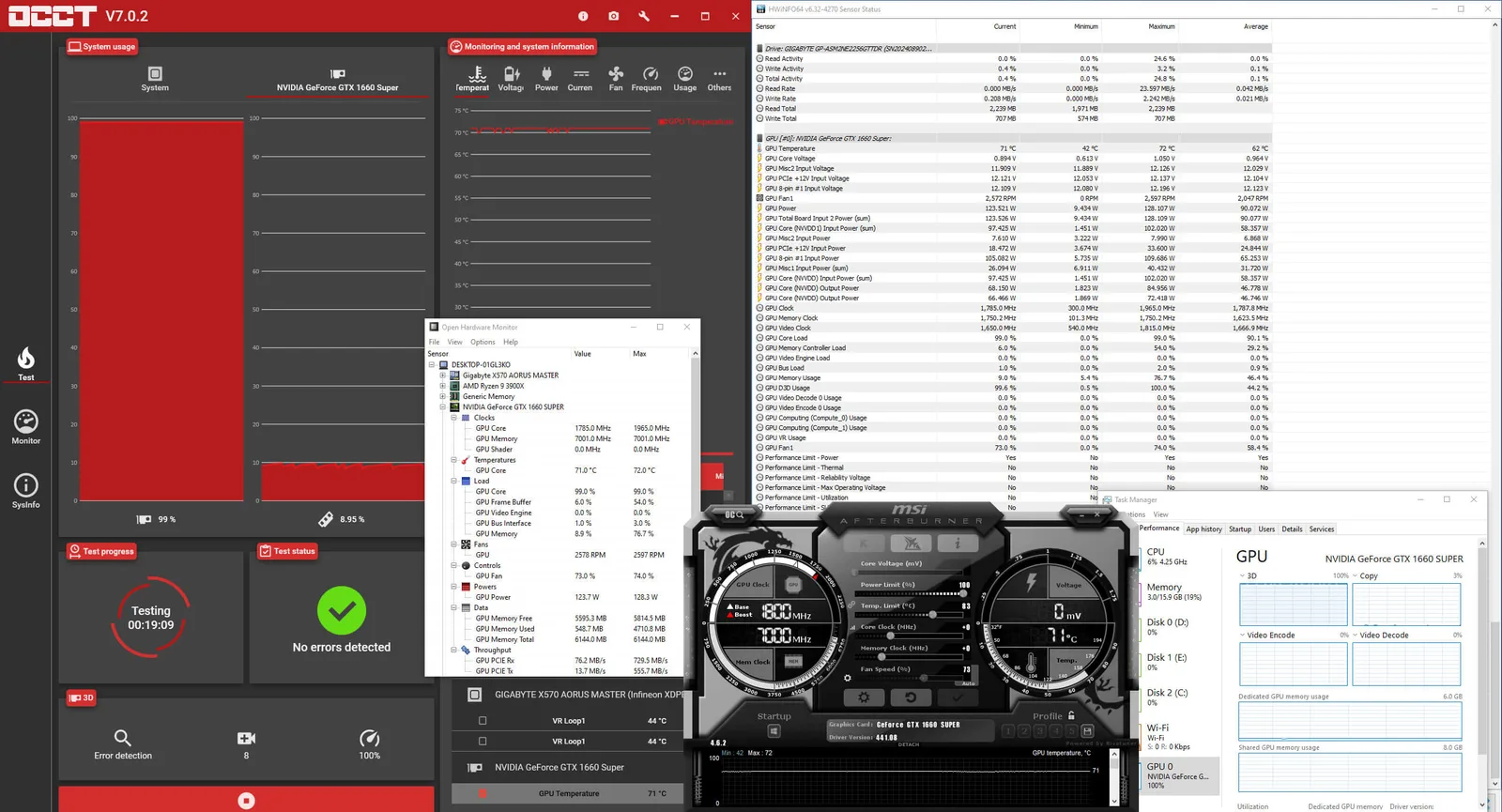The image size is (1502, 812).
Task: Stop the running OCCT test
Action: 246,800
